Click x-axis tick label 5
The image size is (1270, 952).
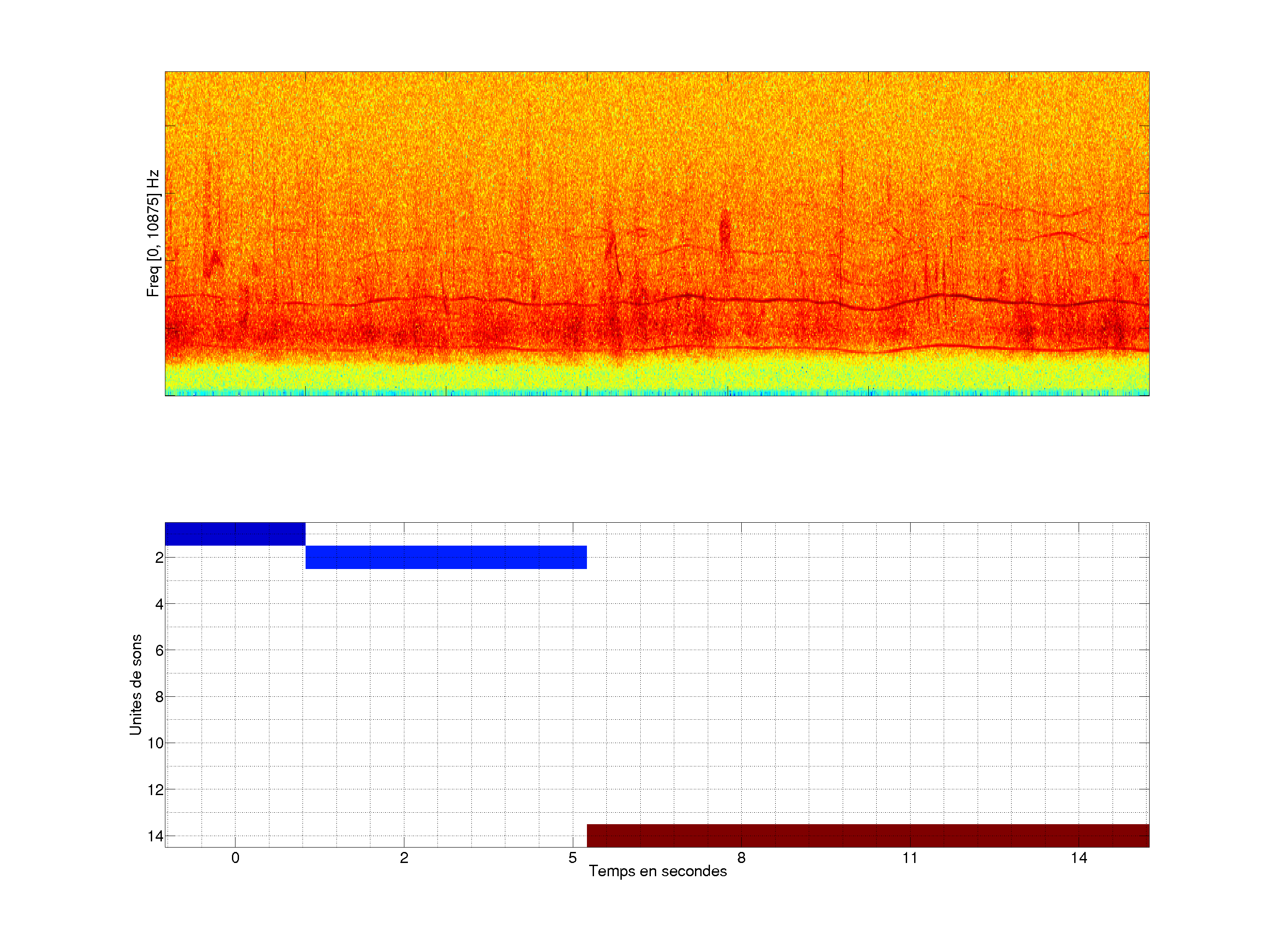(x=572, y=858)
